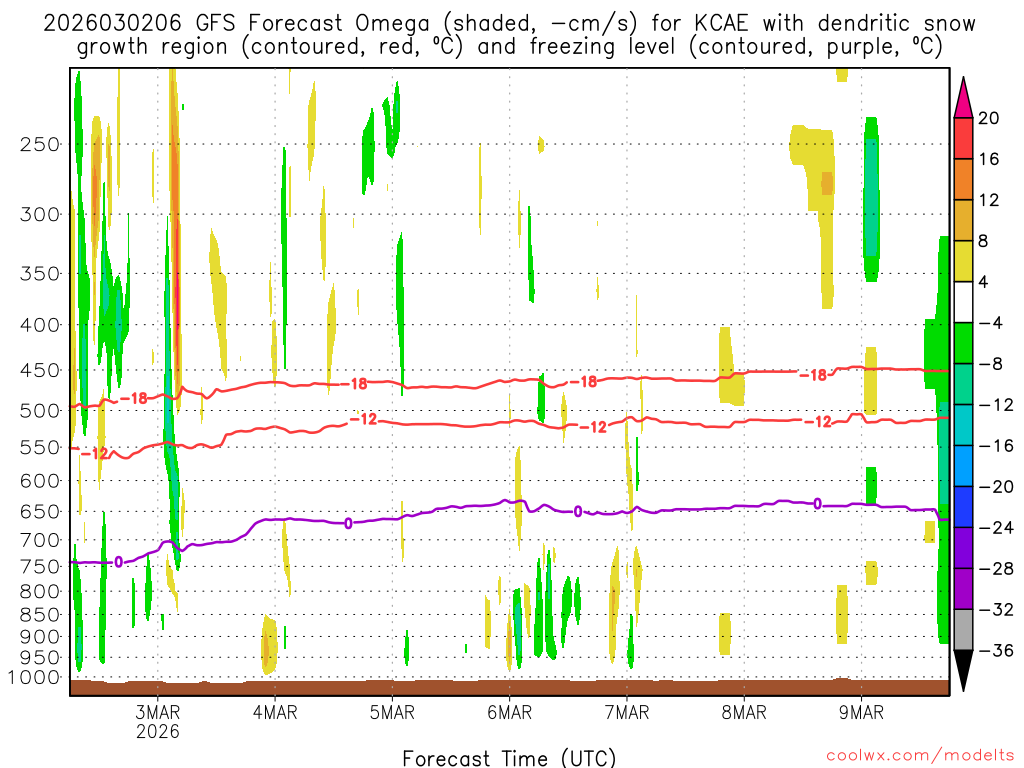Click the green -4 to -8 colorbar segment
This screenshot has width=1024, height=768.
[x=963, y=343]
